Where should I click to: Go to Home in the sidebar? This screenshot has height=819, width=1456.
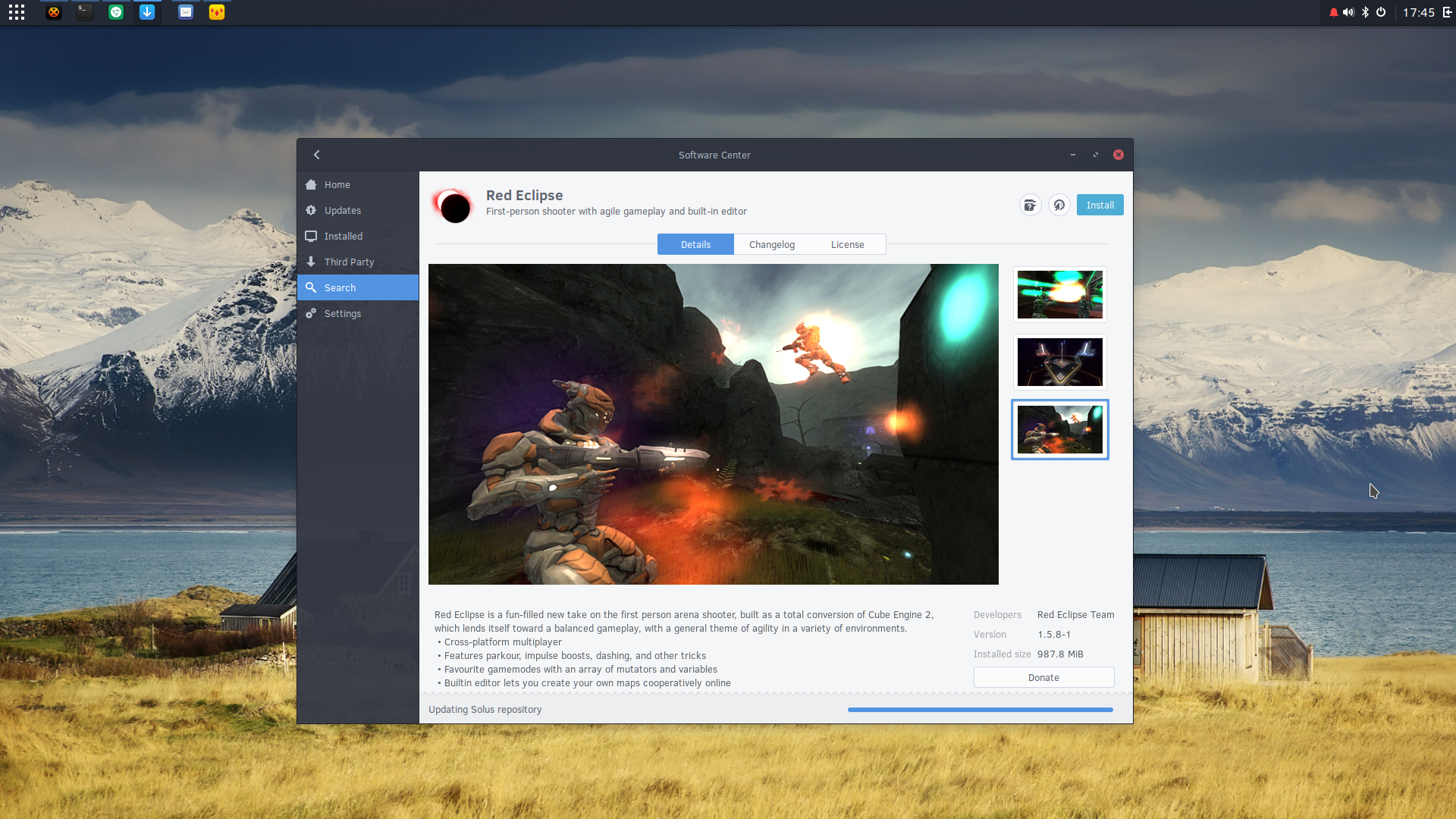coord(358,185)
